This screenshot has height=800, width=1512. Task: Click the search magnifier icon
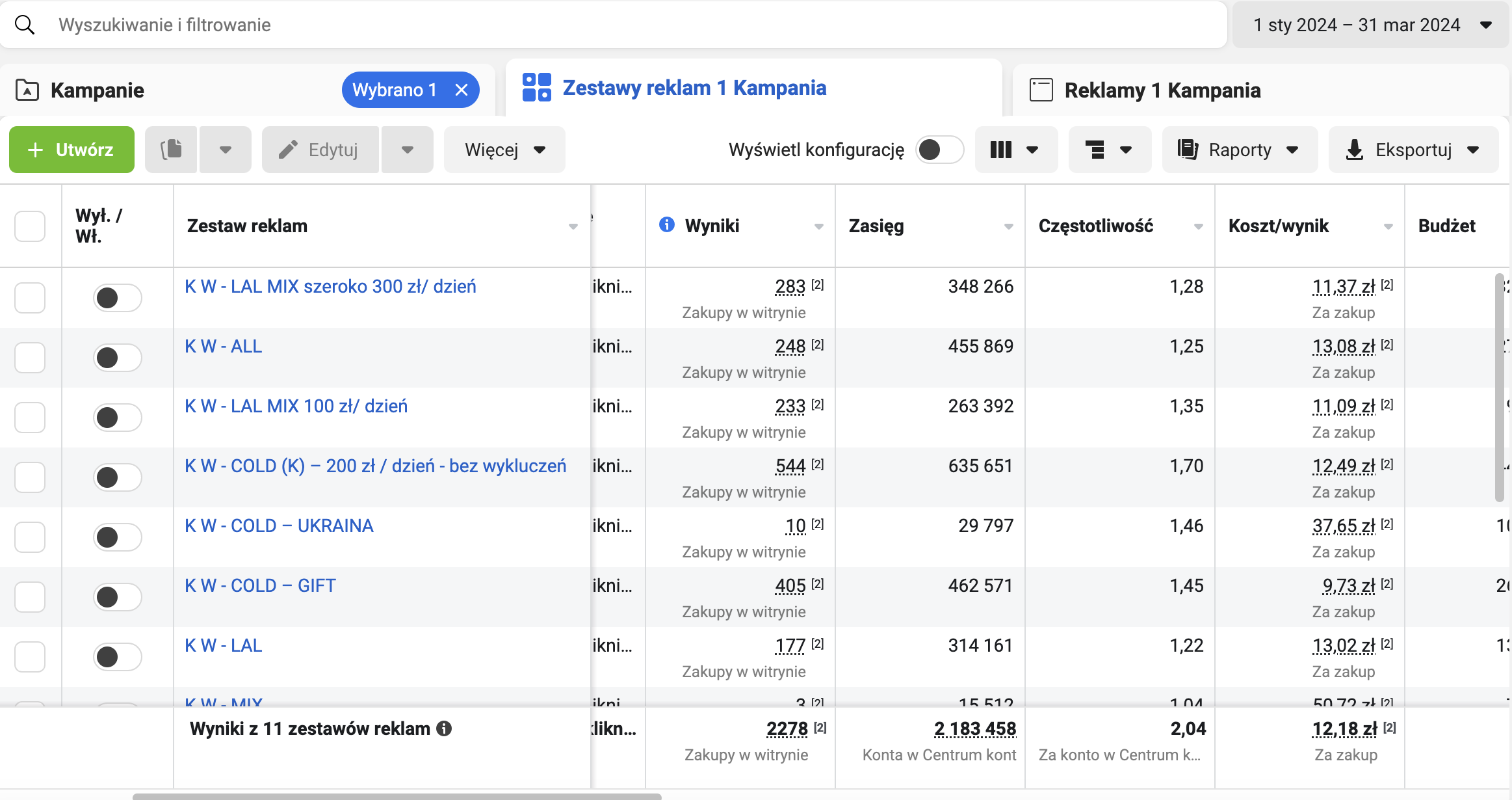(25, 25)
